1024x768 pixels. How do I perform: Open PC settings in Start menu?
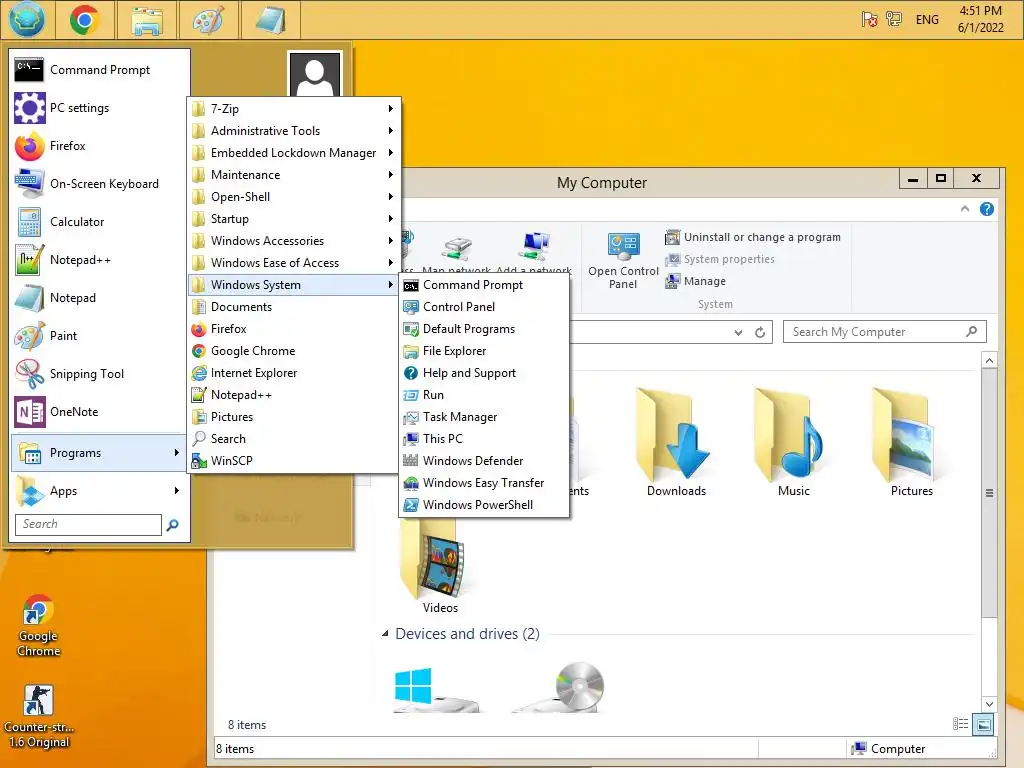[x=99, y=108]
